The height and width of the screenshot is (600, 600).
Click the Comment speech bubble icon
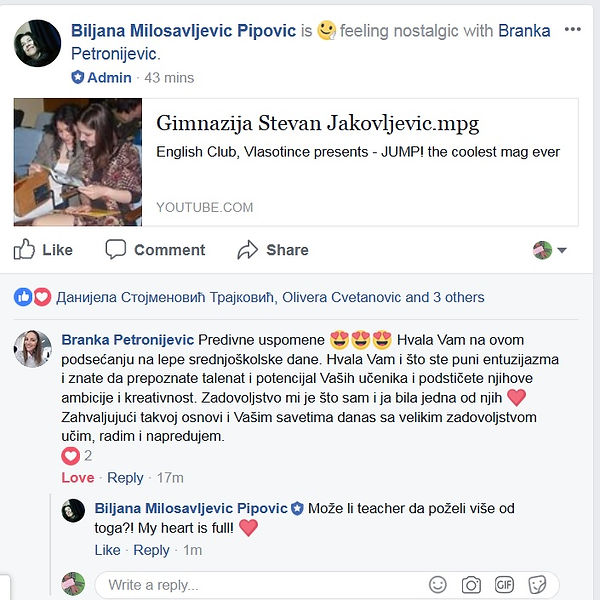click(116, 250)
